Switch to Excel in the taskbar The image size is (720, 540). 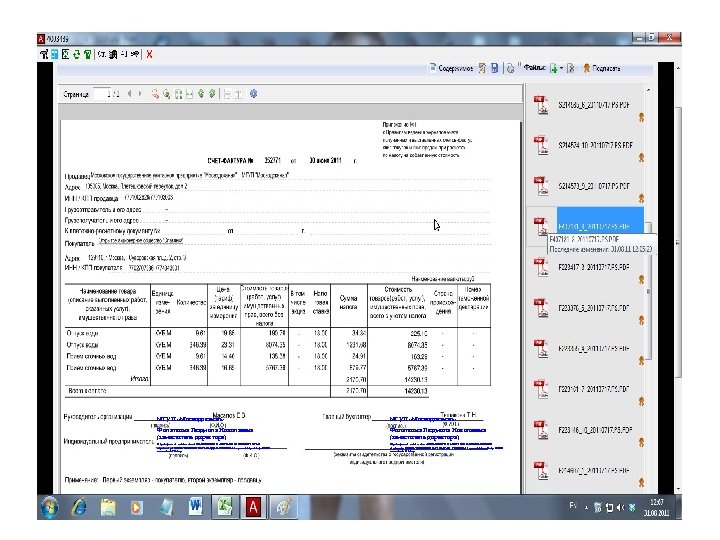click(x=225, y=507)
